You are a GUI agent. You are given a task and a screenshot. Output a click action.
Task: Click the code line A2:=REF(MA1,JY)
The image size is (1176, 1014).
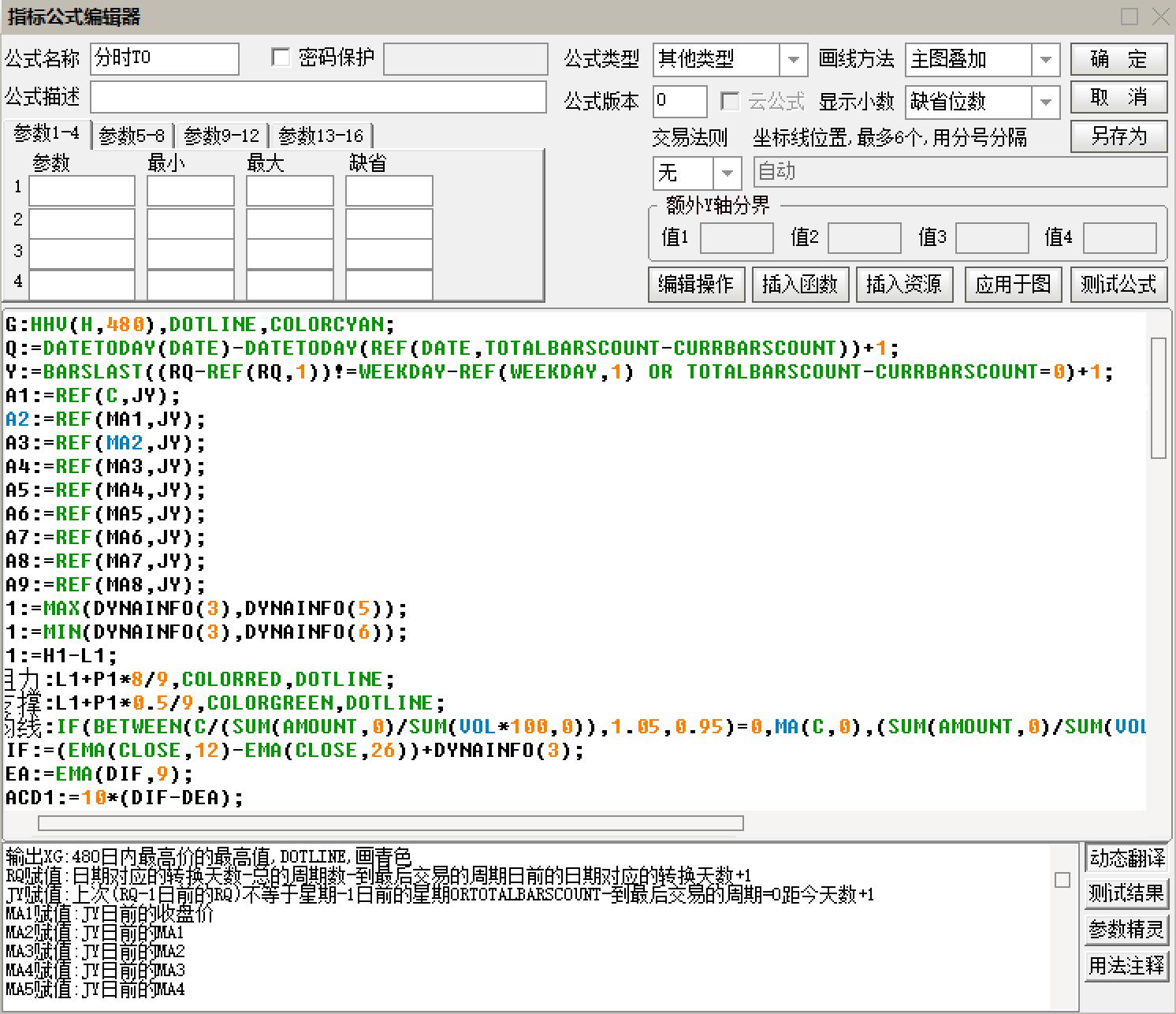[106, 419]
